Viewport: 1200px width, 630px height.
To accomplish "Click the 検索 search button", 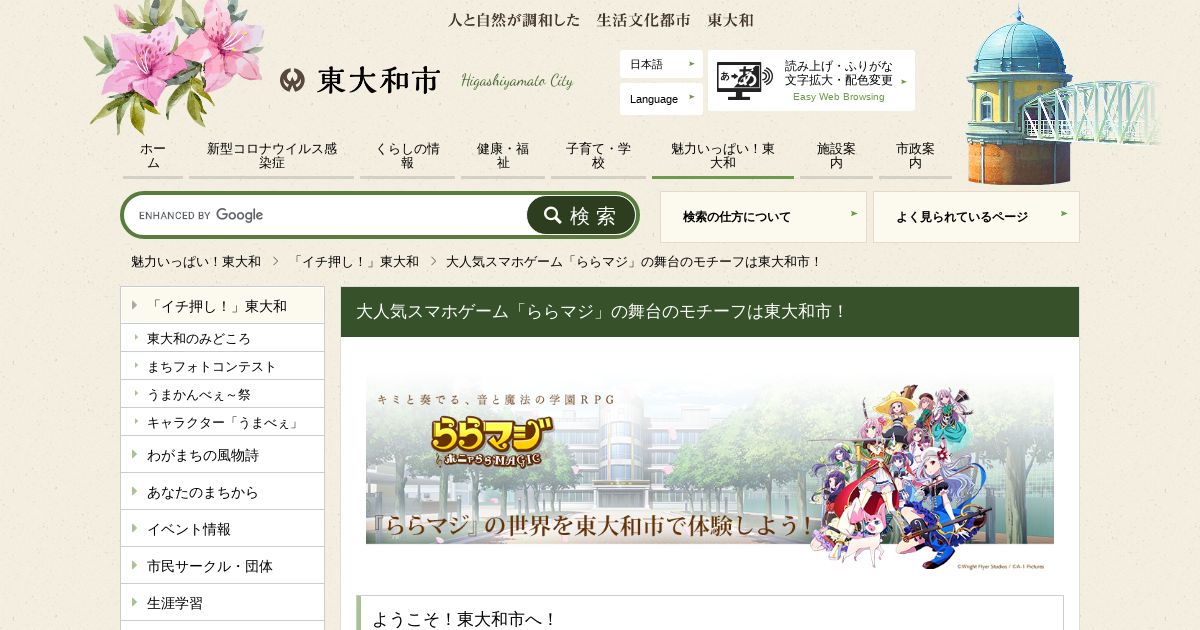I will click(581, 215).
